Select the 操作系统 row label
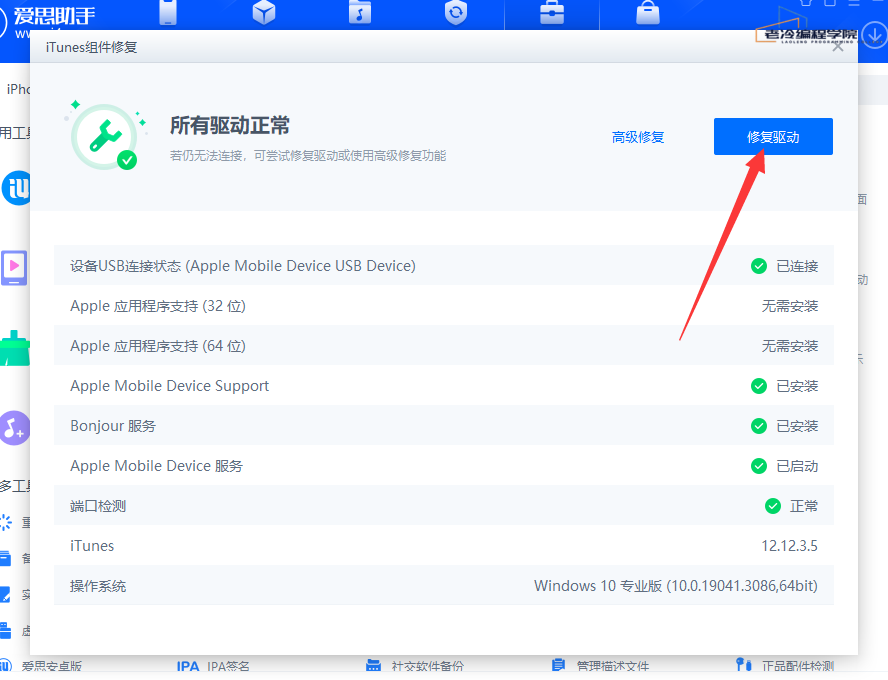 [98, 586]
